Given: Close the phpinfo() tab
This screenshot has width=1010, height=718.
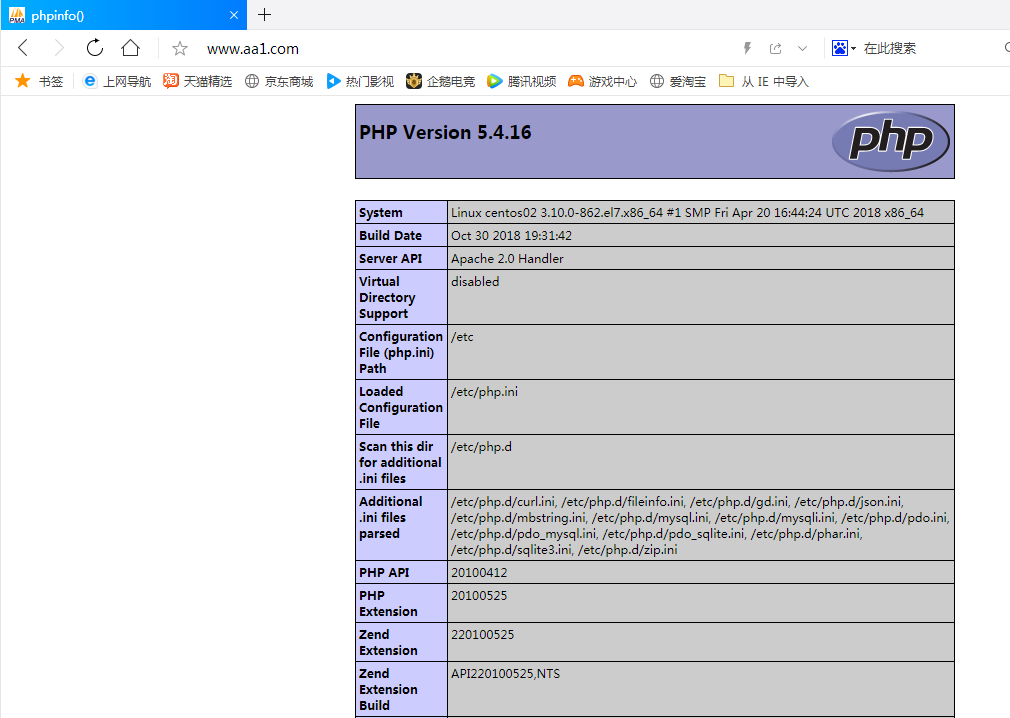Looking at the screenshot, I should click(234, 15).
